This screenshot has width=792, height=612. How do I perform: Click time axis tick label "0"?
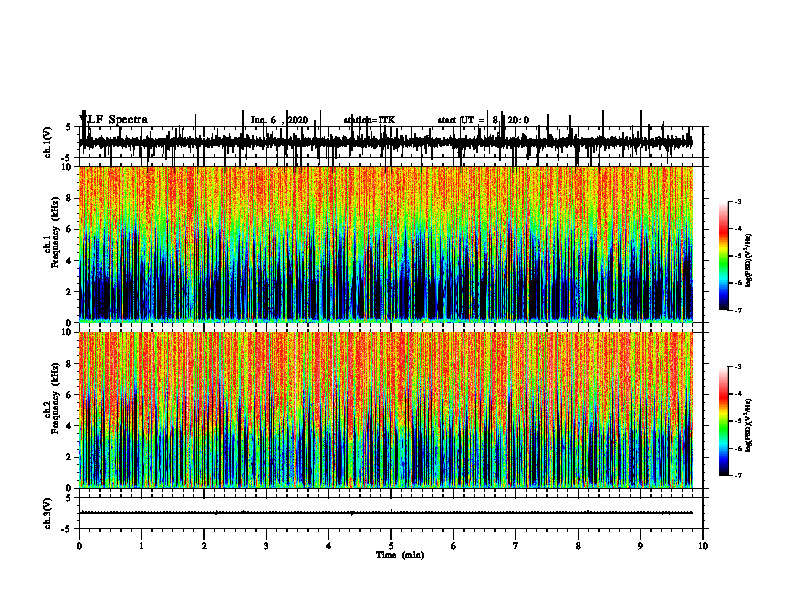coord(79,546)
